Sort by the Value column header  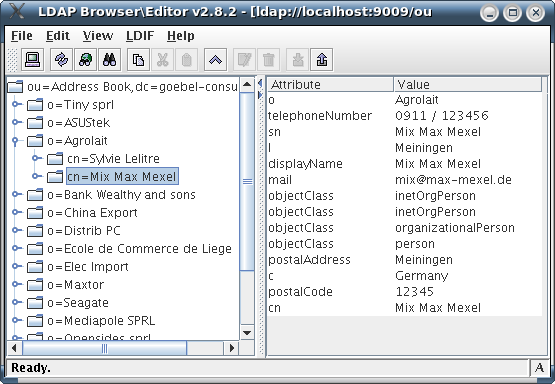coord(468,85)
